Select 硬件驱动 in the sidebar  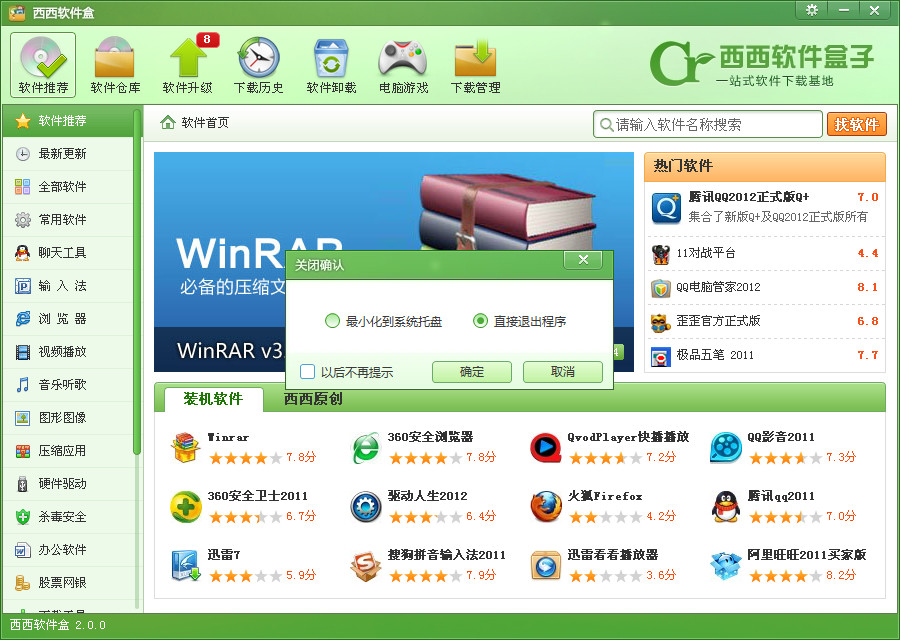click(68, 484)
